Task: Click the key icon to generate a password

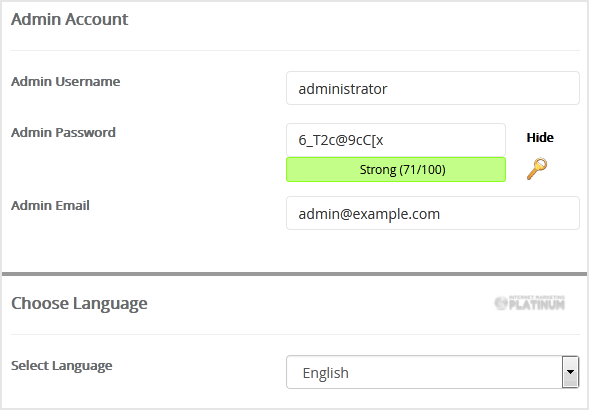Action: (x=537, y=169)
